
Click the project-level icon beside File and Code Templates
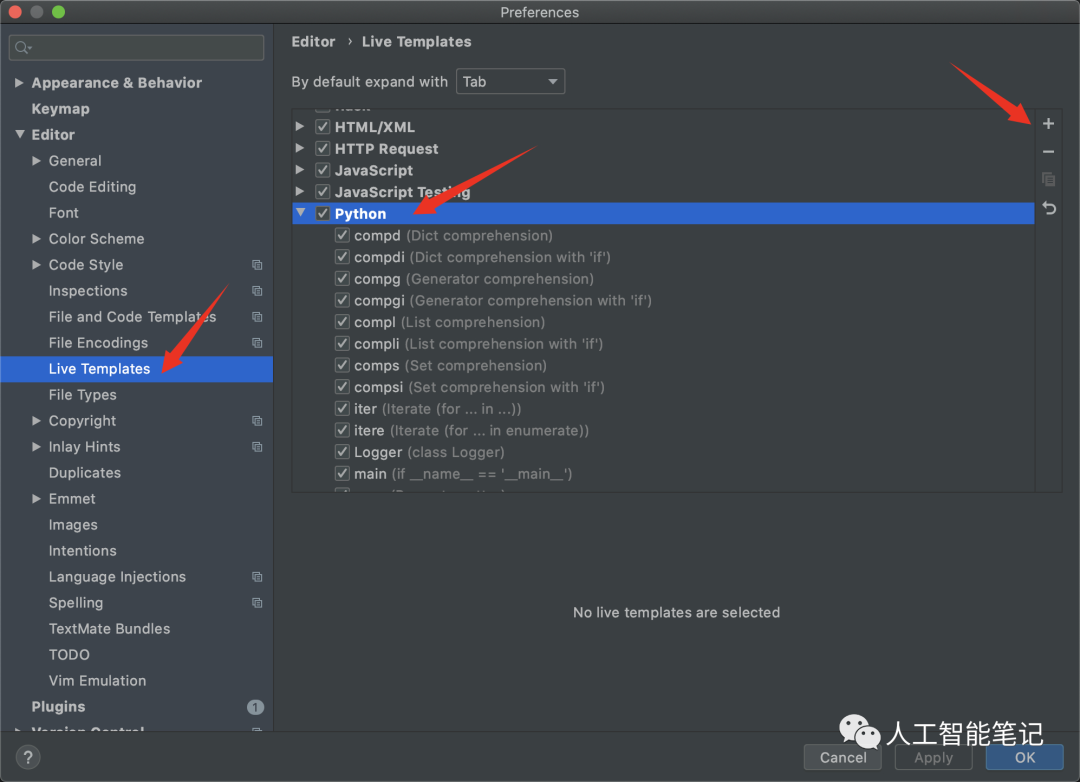tap(257, 317)
